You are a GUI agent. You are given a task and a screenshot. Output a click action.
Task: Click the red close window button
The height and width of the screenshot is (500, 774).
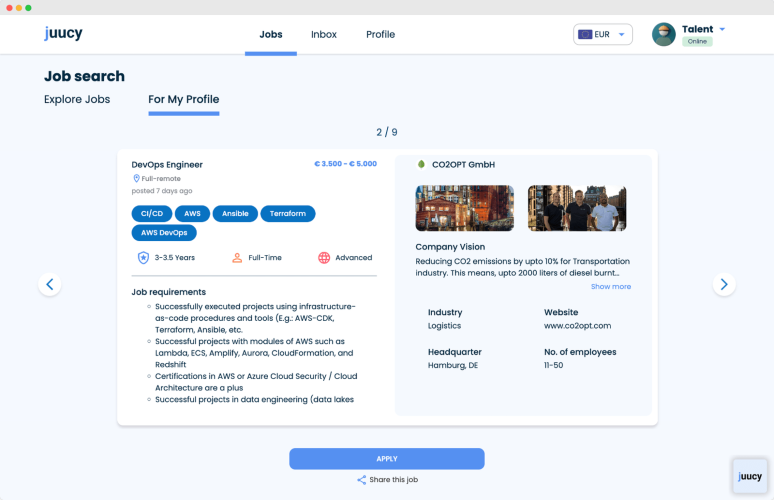[9, 8]
